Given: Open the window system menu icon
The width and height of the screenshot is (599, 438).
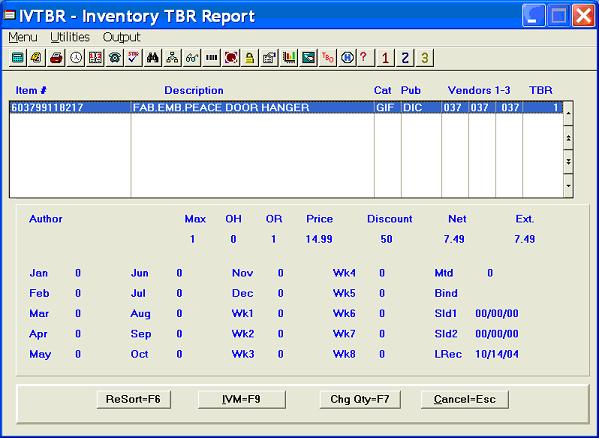Looking at the screenshot, I should (x=9, y=15).
